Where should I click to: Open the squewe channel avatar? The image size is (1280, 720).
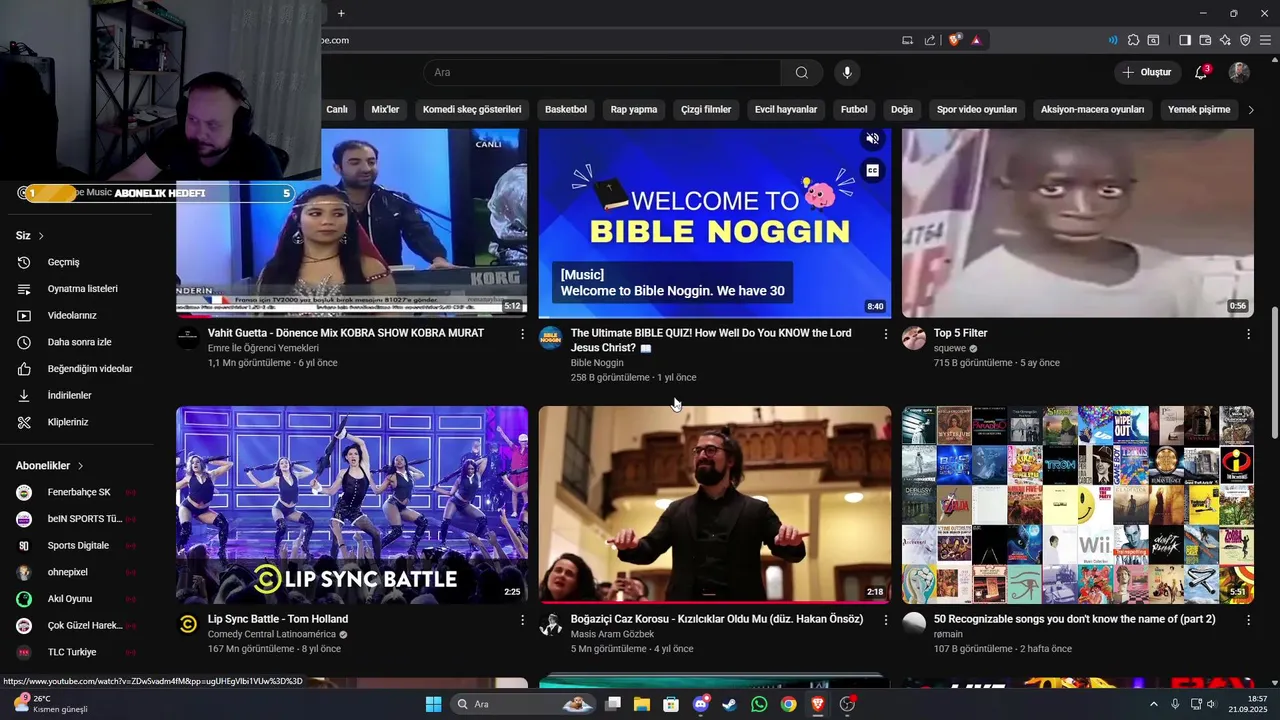[x=914, y=338]
